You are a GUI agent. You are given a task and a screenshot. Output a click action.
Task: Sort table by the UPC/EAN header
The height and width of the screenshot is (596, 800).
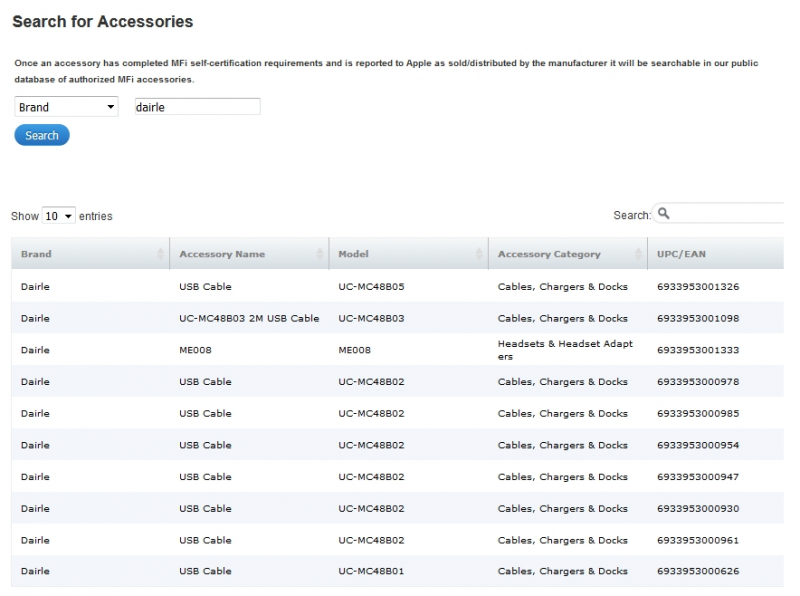click(x=681, y=254)
